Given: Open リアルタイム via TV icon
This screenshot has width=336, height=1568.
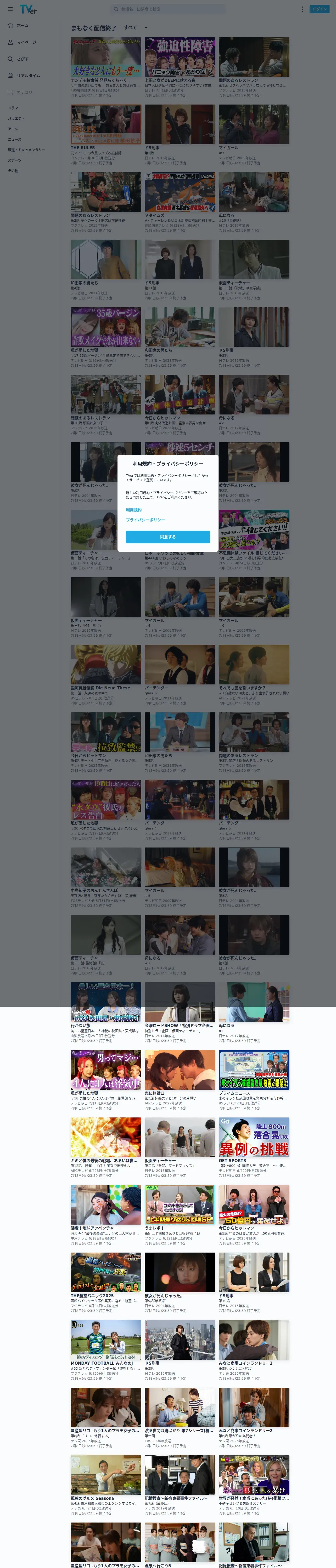Looking at the screenshot, I should pos(10,76).
